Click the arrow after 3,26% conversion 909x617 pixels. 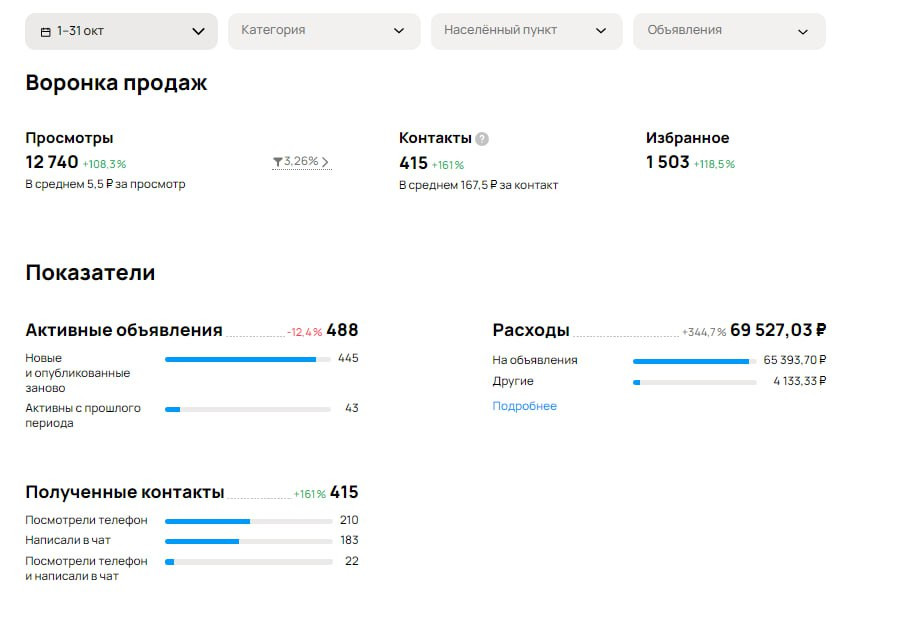click(325, 162)
